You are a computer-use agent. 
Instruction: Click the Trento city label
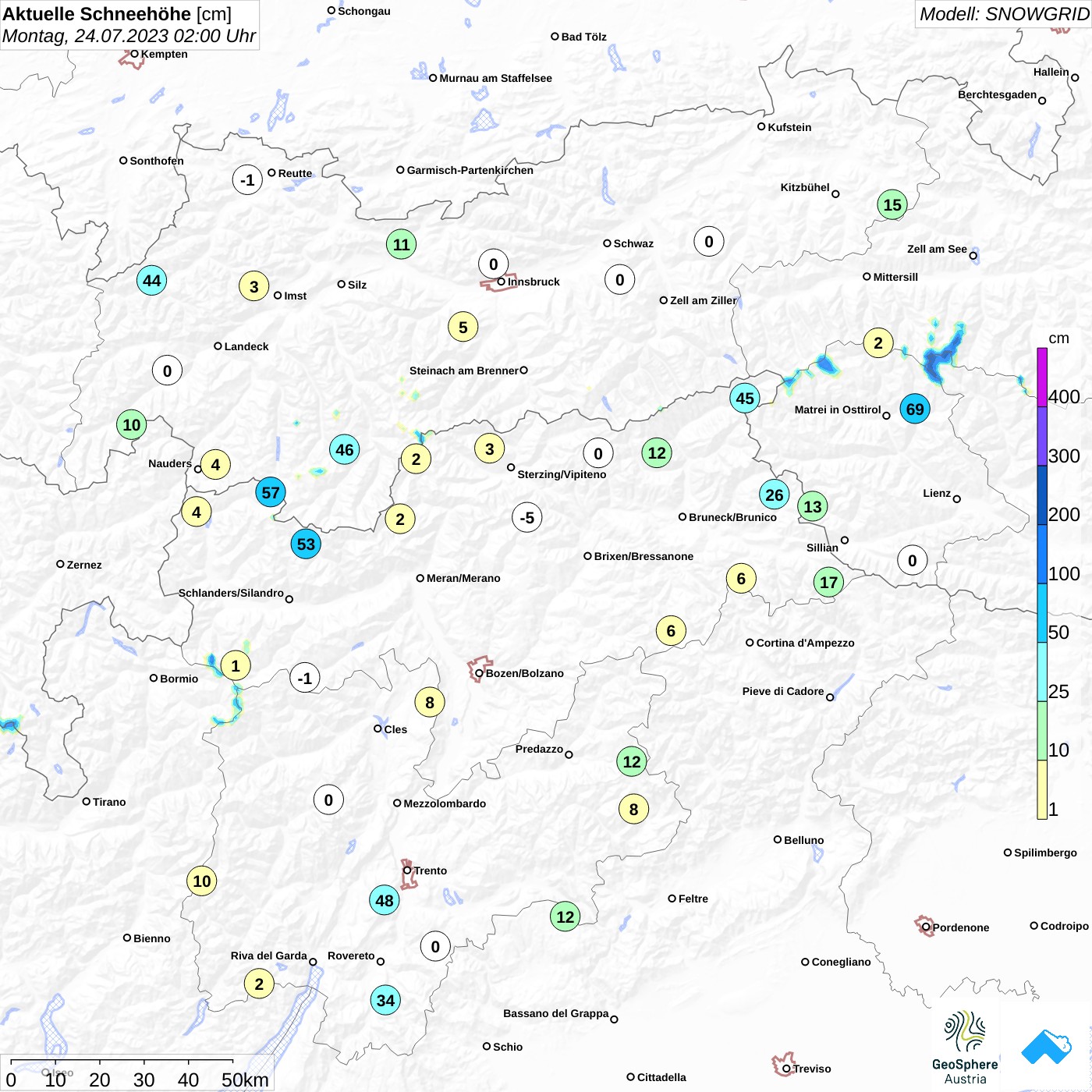pos(430,870)
